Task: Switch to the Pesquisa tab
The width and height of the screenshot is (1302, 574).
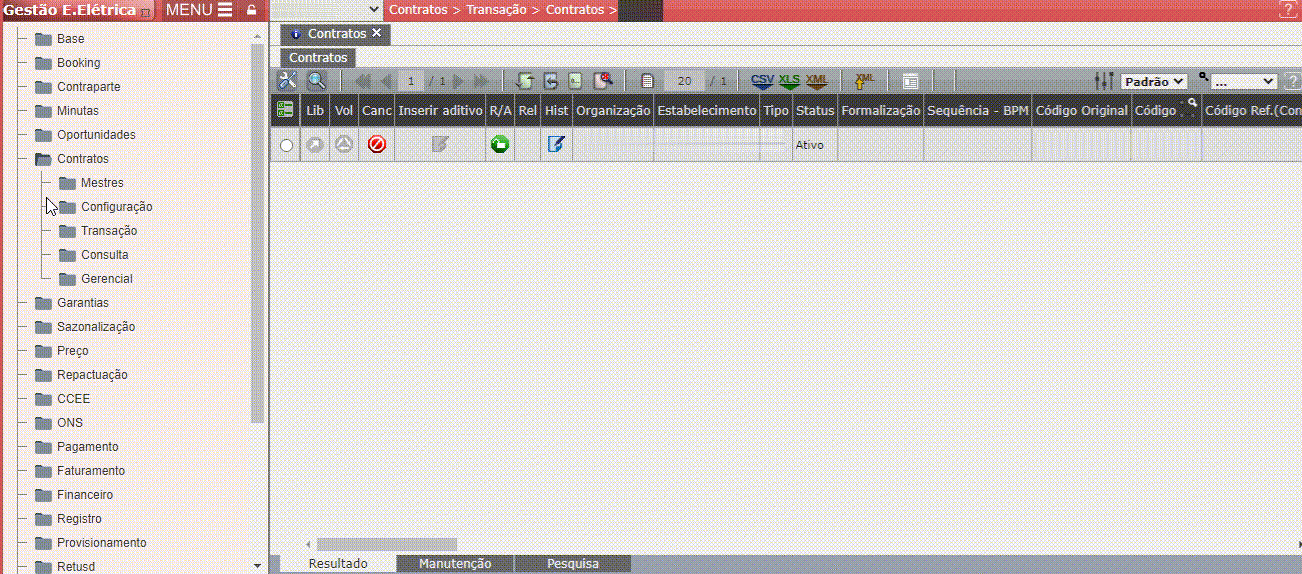Action: point(572,564)
